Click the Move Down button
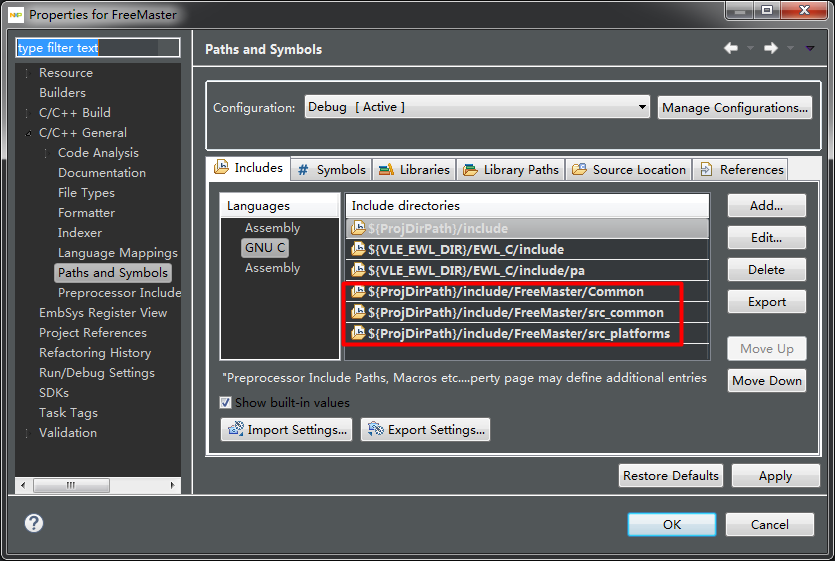The height and width of the screenshot is (561, 835). (766, 380)
